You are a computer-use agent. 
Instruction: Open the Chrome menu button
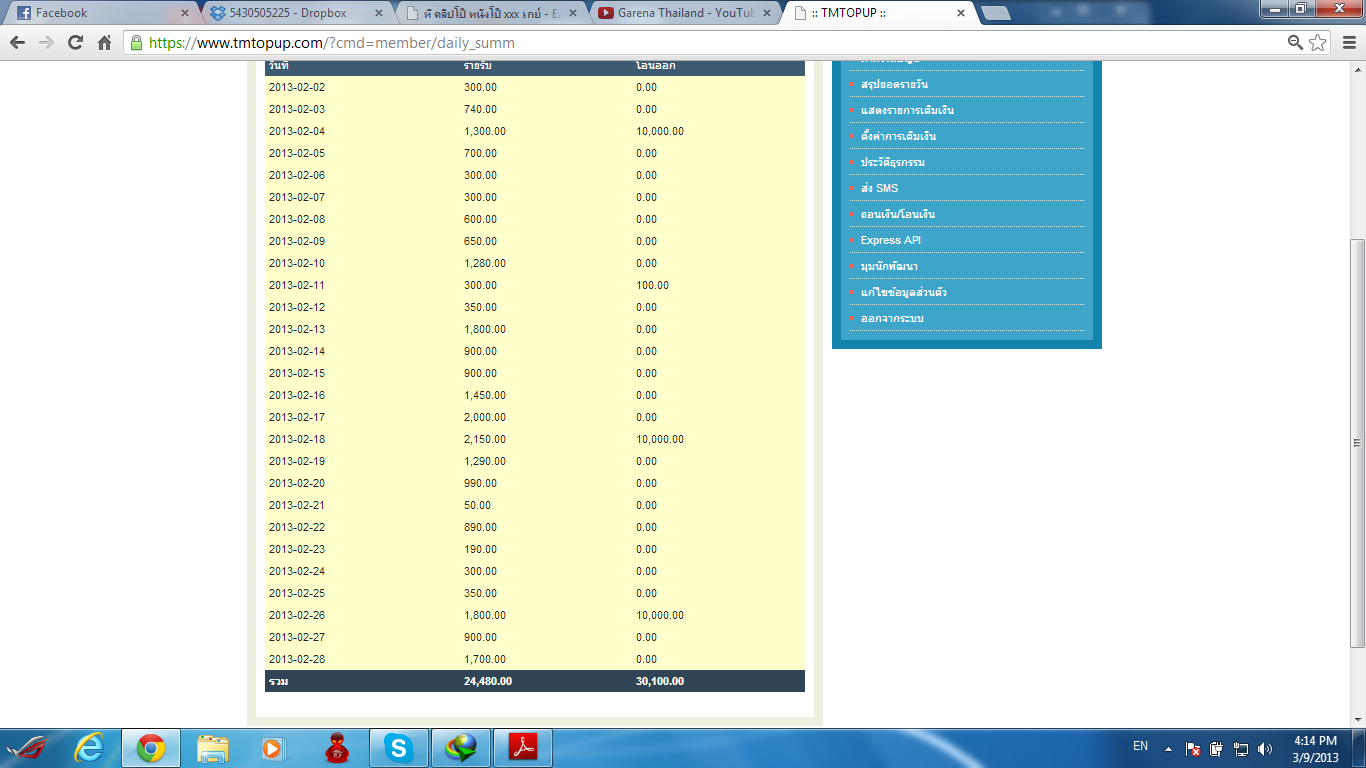tap(1348, 43)
